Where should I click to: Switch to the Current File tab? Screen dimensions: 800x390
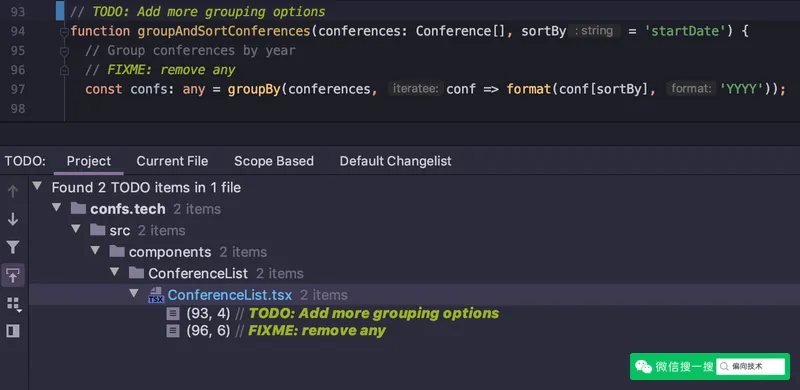coord(172,161)
